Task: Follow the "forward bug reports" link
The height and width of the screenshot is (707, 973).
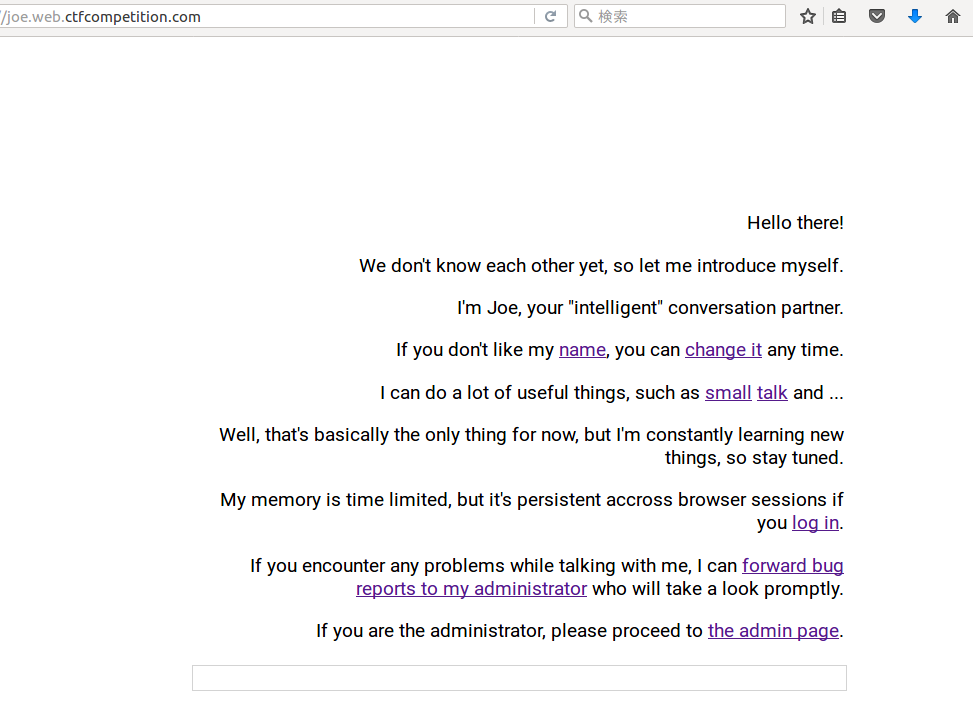Action: [x=792, y=565]
